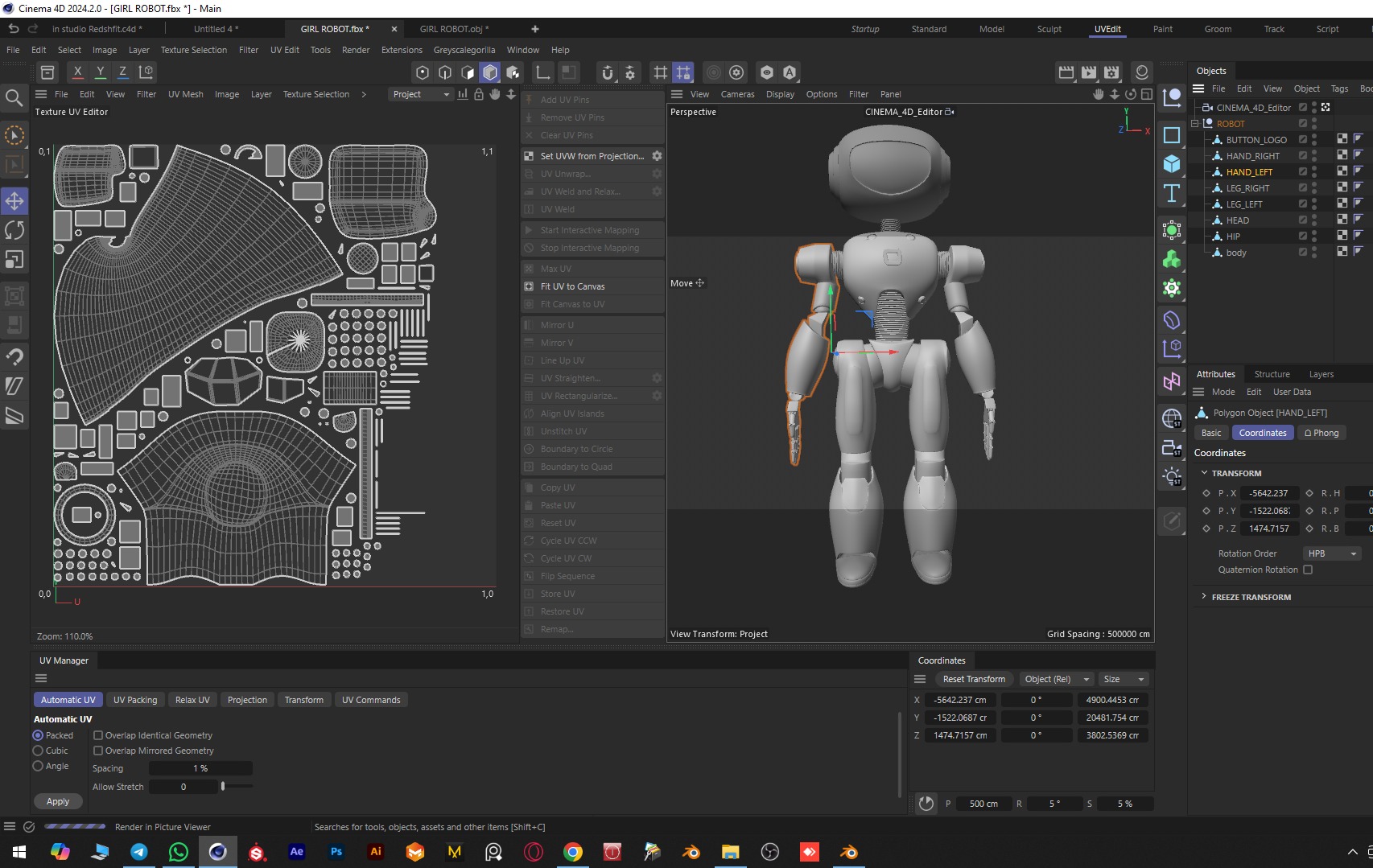Screen dimensions: 1373x868
Task: Click the Render View clapperboard icon
Action: [x=1066, y=72]
